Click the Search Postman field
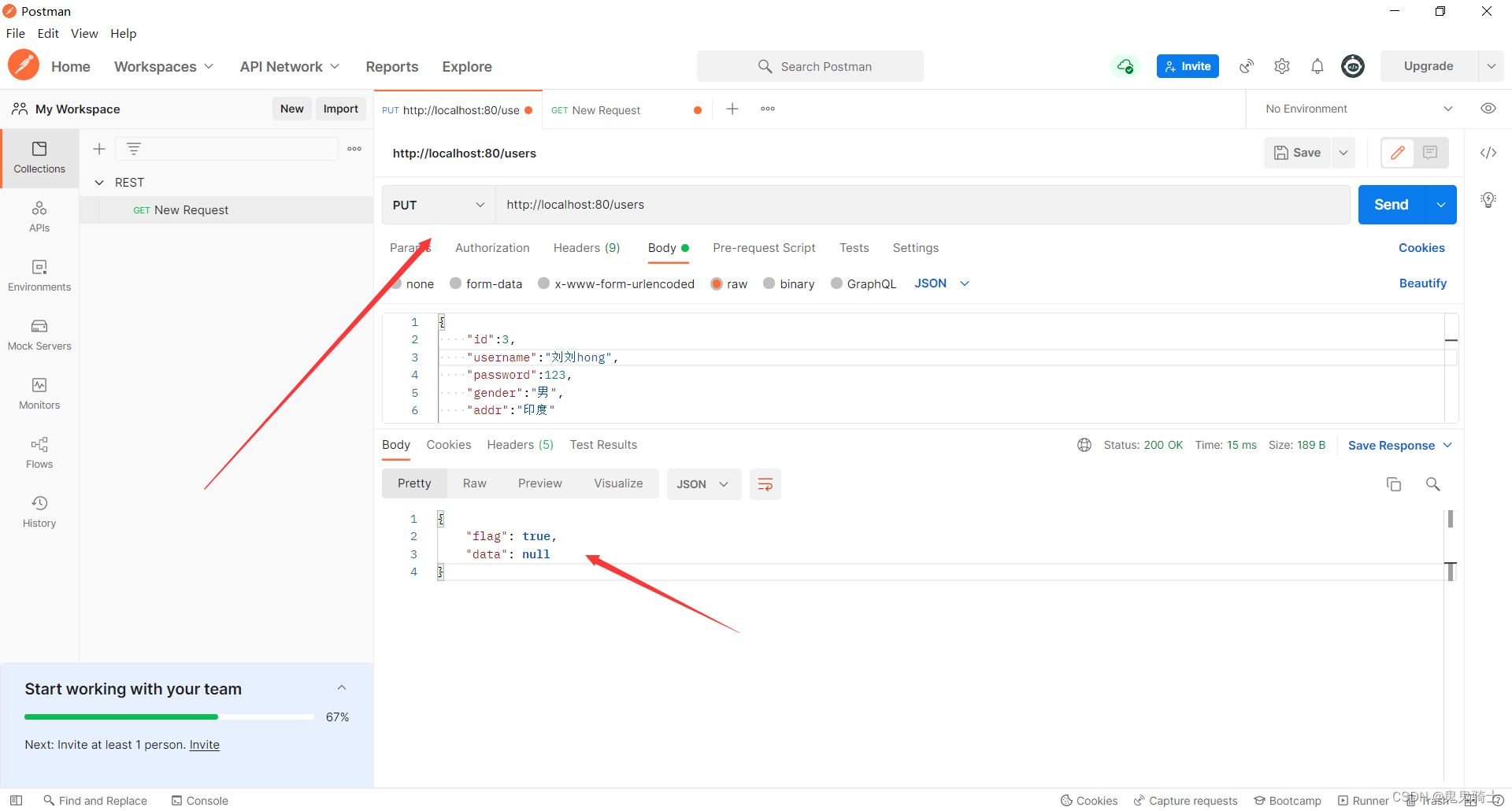Viewport: 1512px width, 811px height. pos(810,66)
